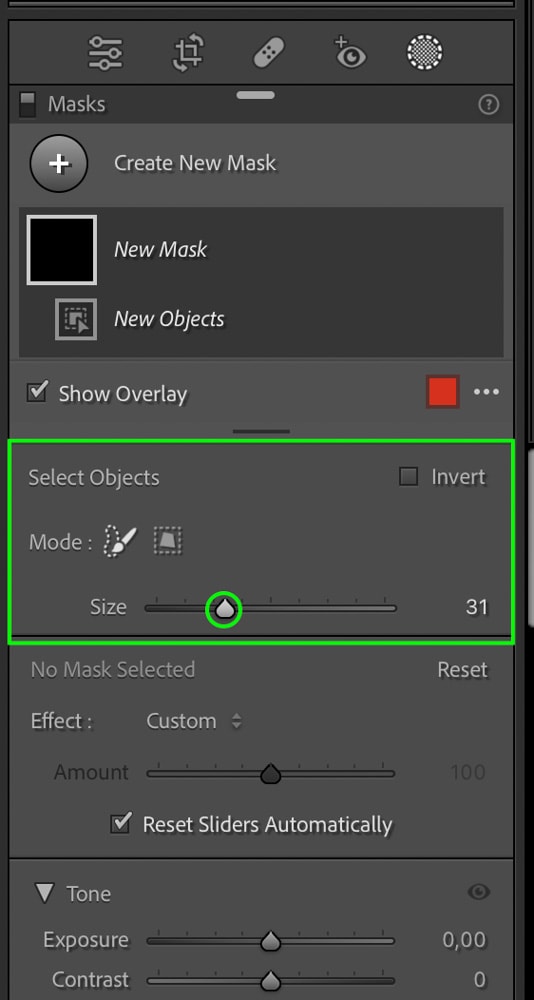Enable the Invert checkbox

coord(408,476)
